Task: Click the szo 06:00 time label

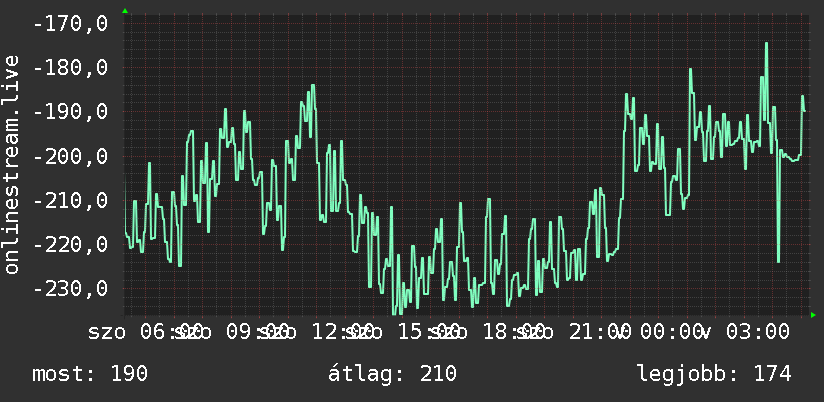Action: (145, 332)
